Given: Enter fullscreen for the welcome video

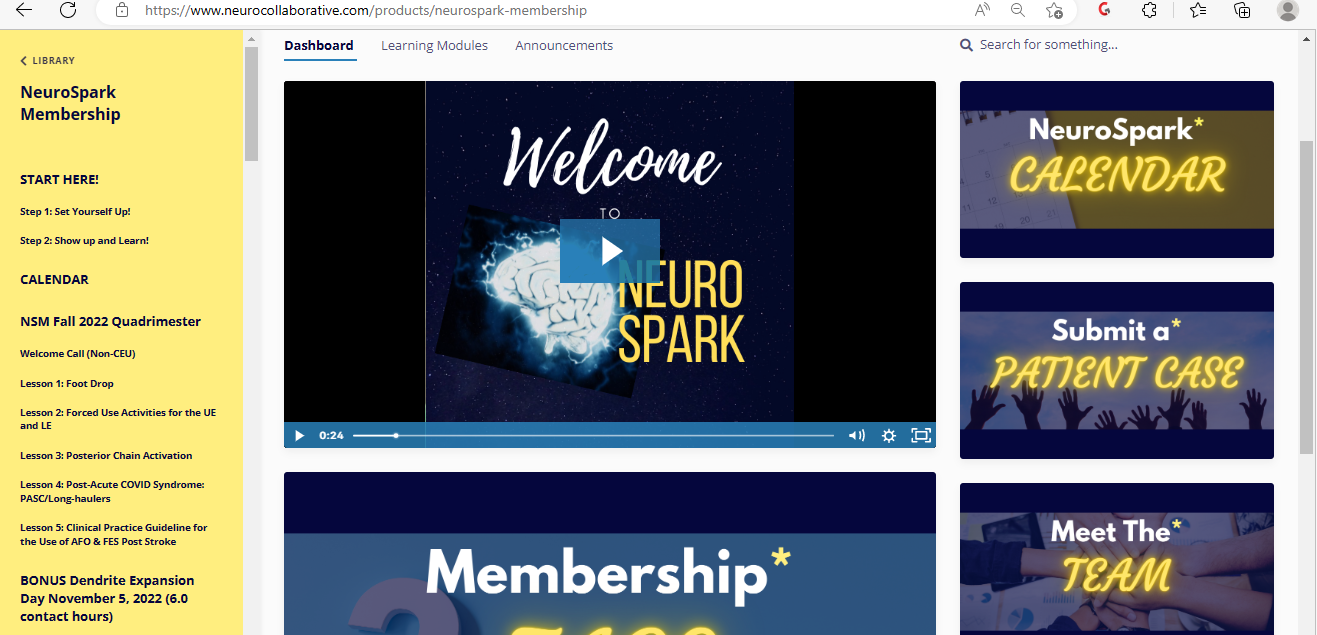Looking at the screenshot, I should pos(921,435).
